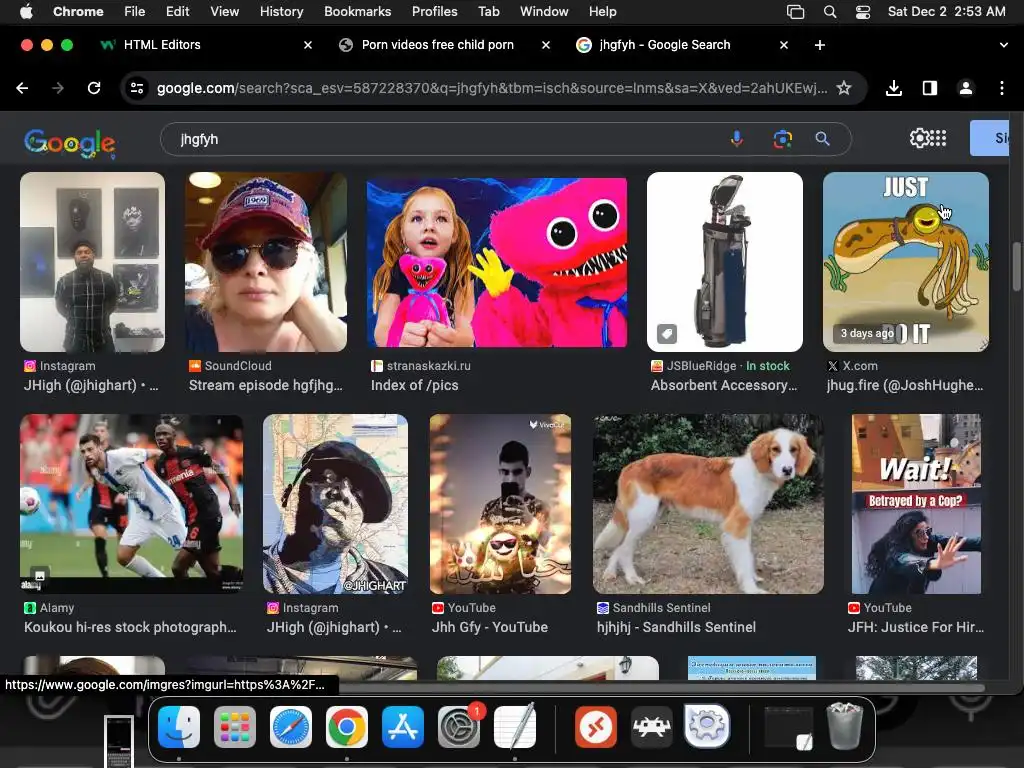Click the vertical page scrollbar
The width and height of the screenshot is (1024, 768).
tap(1017, 266)
